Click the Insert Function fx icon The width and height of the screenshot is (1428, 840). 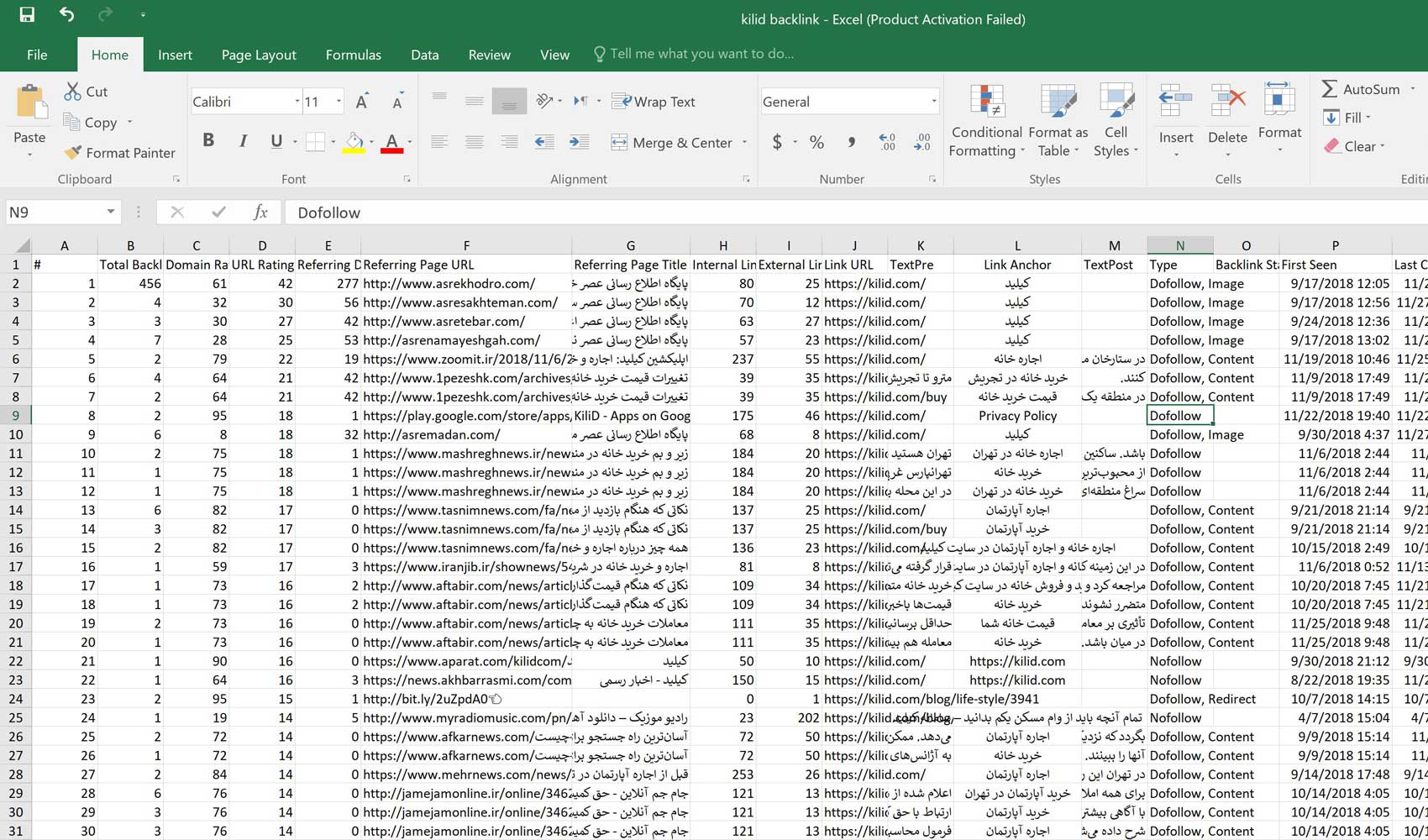pyautogui.click(x=260, y=213)
